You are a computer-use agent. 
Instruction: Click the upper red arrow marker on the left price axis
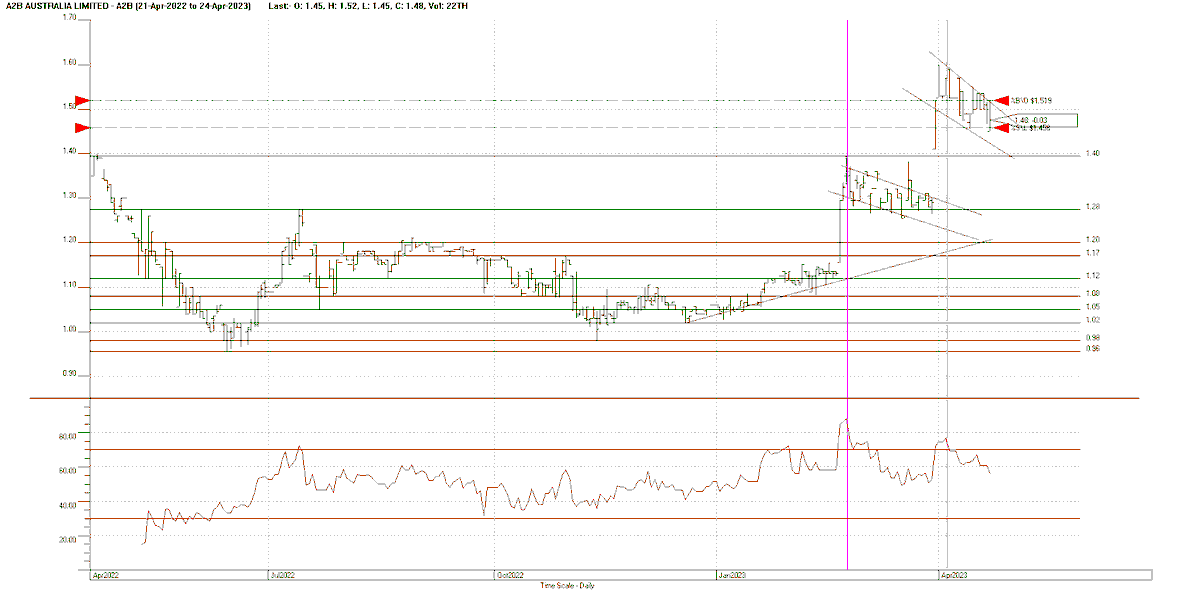tap(82, 101)
